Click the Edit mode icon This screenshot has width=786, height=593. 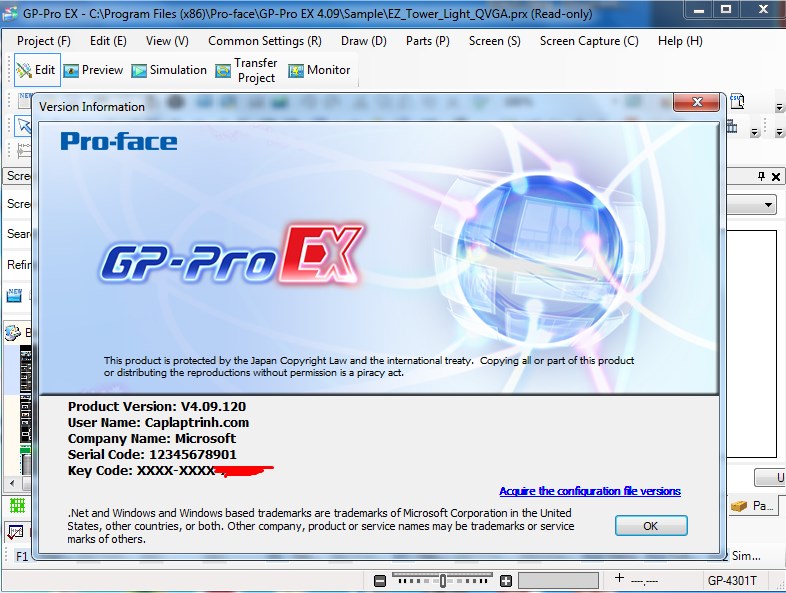pyautogui.click(x=24, y=70)
